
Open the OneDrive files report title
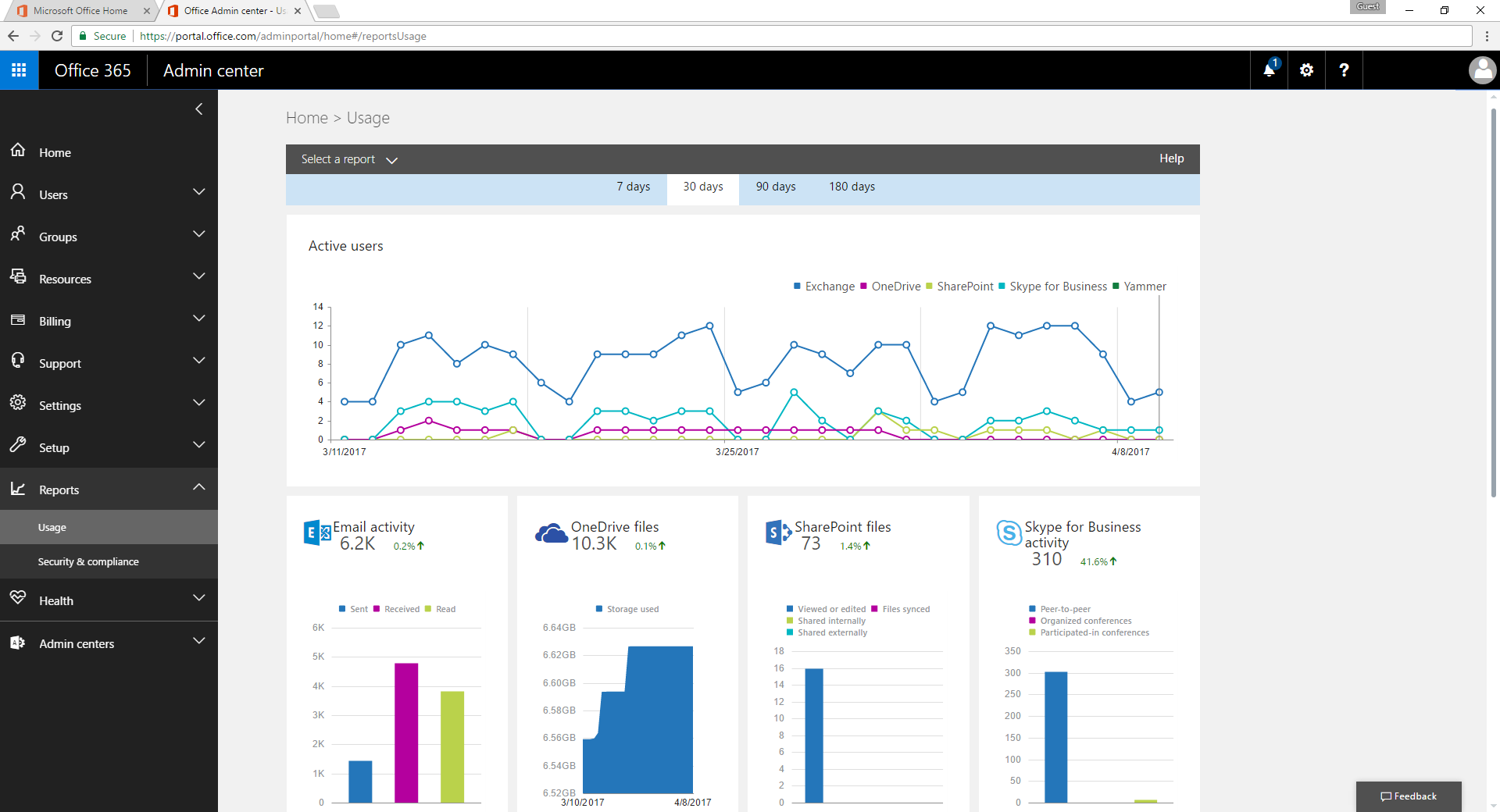(x=615, y=527)
